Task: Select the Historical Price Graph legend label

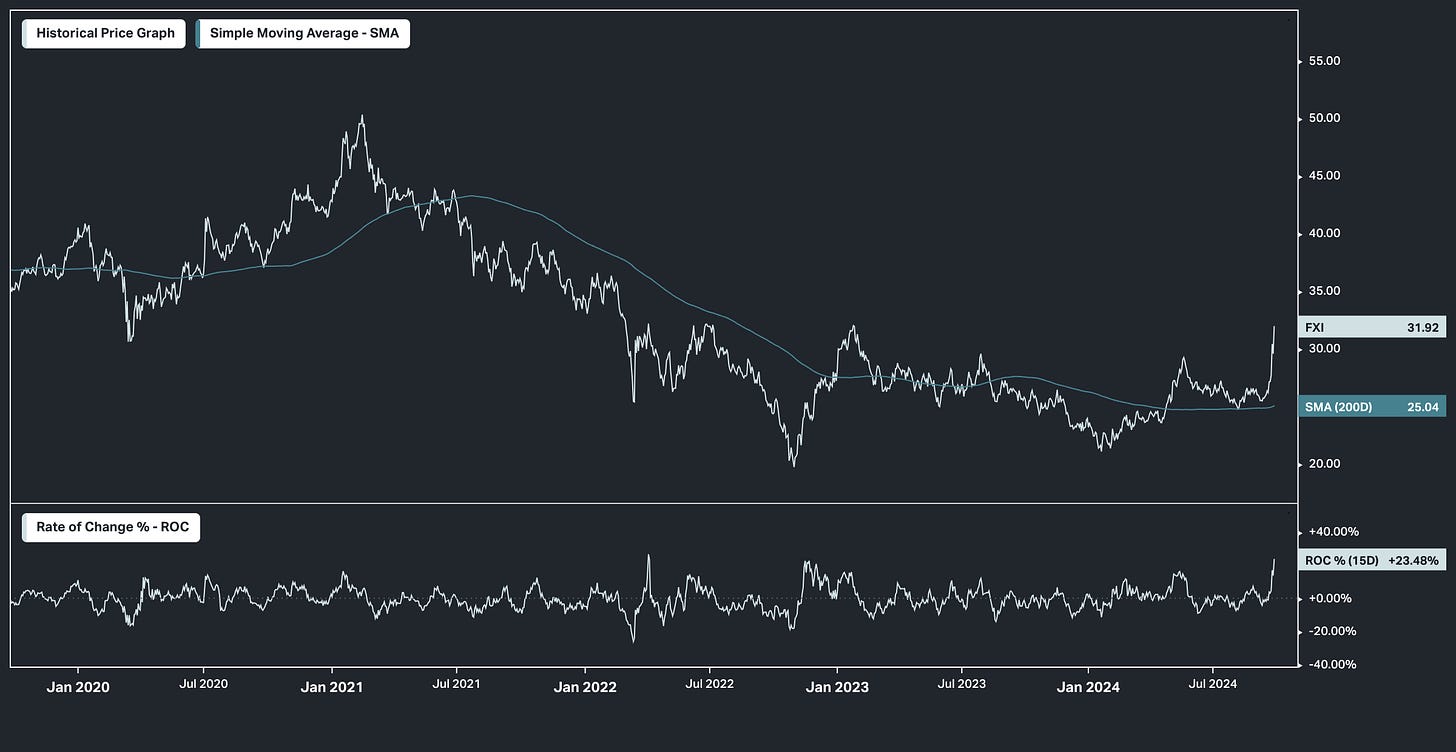Action: click(x=104, y=33)
